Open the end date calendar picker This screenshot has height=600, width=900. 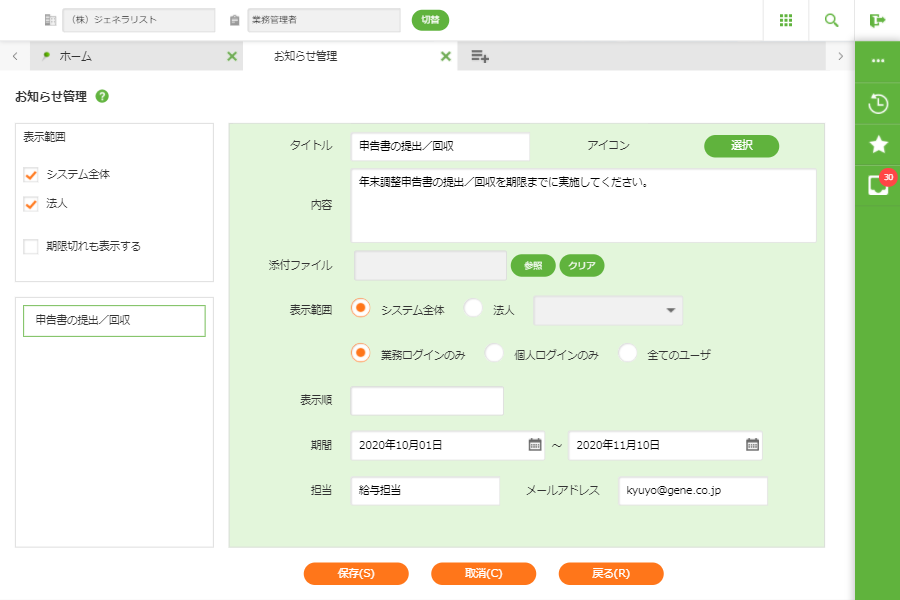[x=752, y=445]
